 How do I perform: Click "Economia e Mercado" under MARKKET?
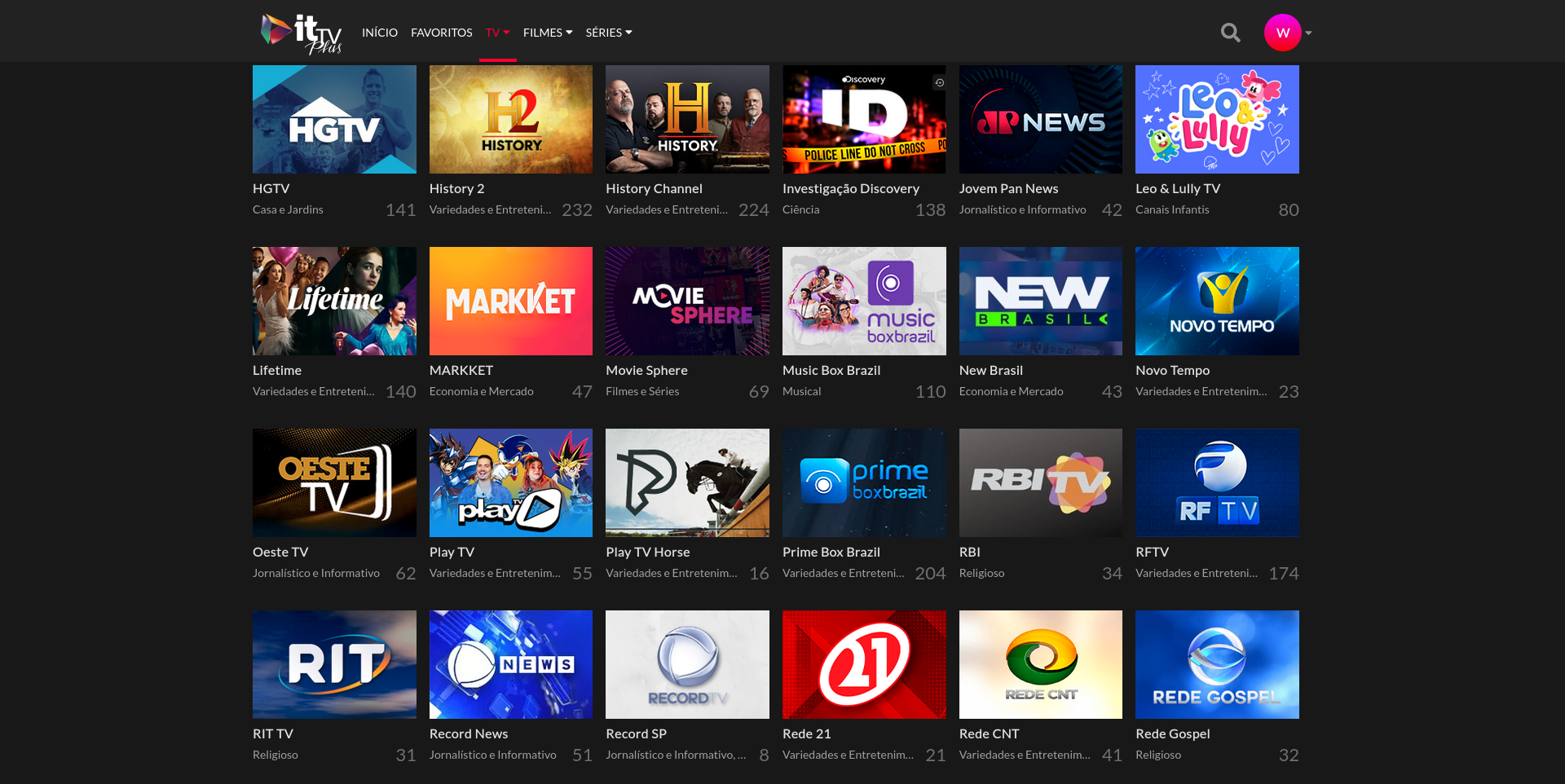coord(482,391)
